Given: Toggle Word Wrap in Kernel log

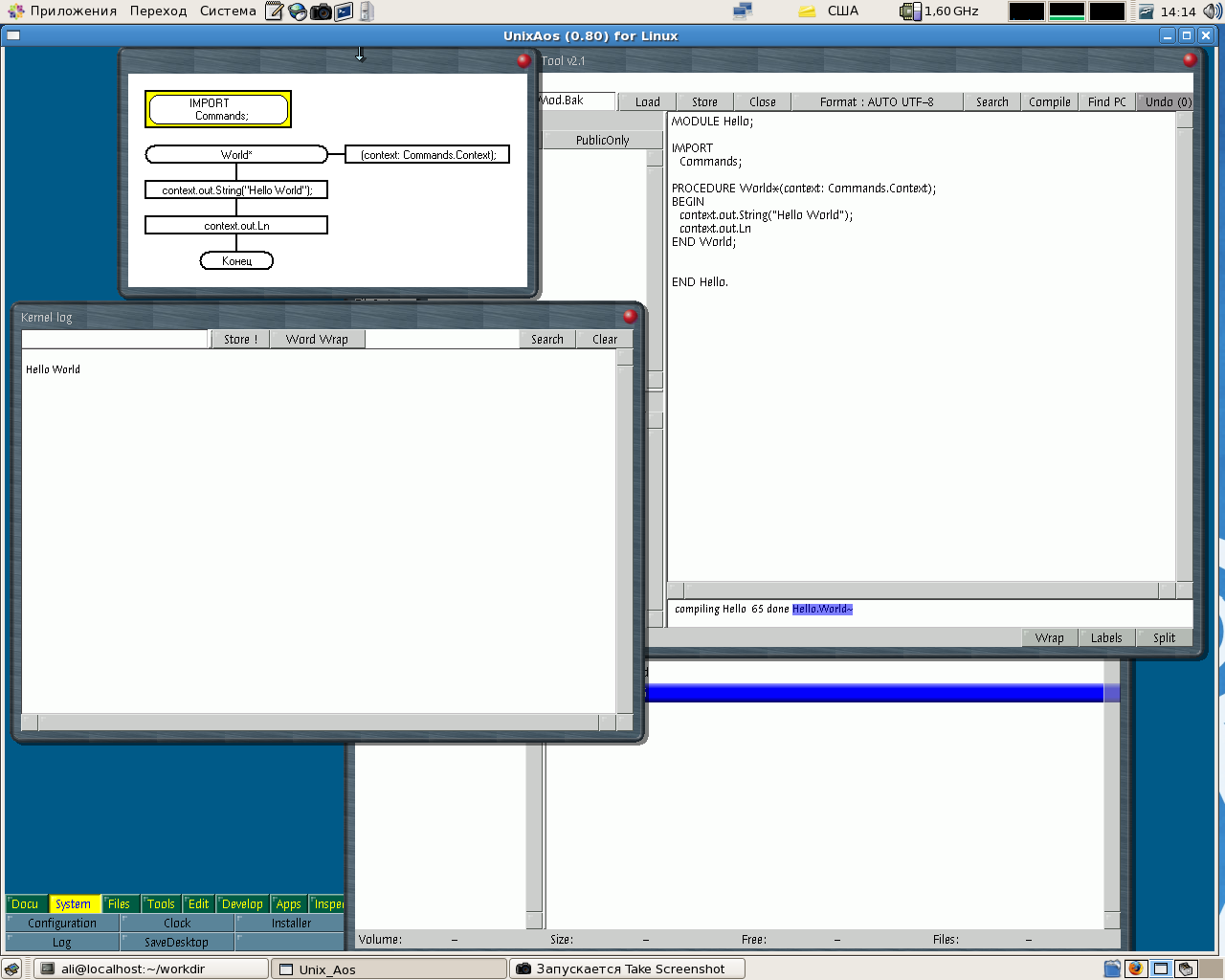Looking at the screenshot, I should click(317, 340).
